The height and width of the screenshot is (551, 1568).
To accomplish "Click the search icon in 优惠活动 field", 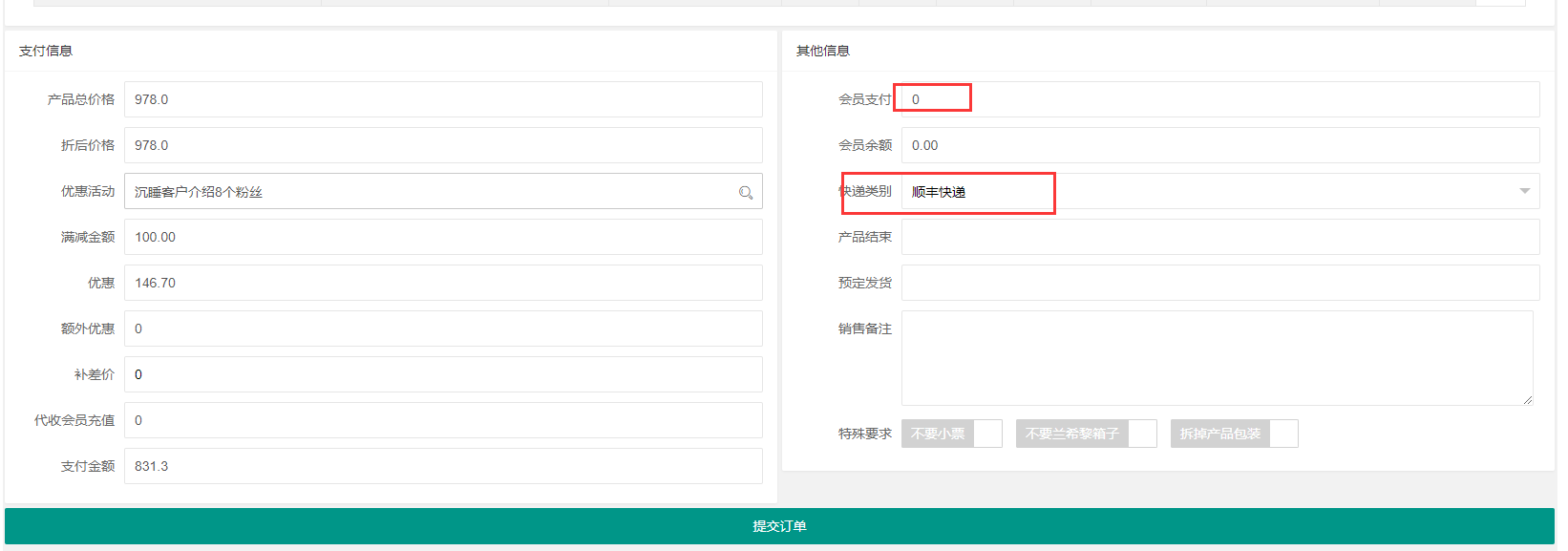I will point(746,192).
